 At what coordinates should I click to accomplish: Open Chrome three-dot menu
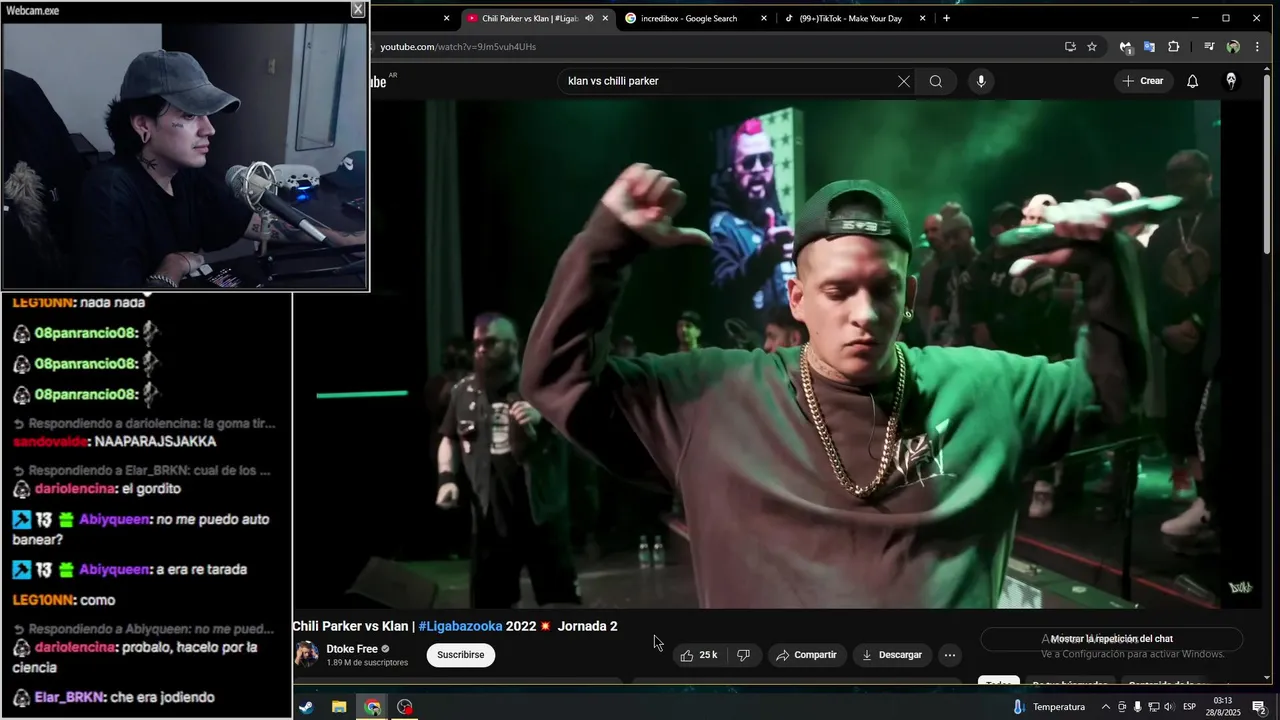(x=1256, y=46)
